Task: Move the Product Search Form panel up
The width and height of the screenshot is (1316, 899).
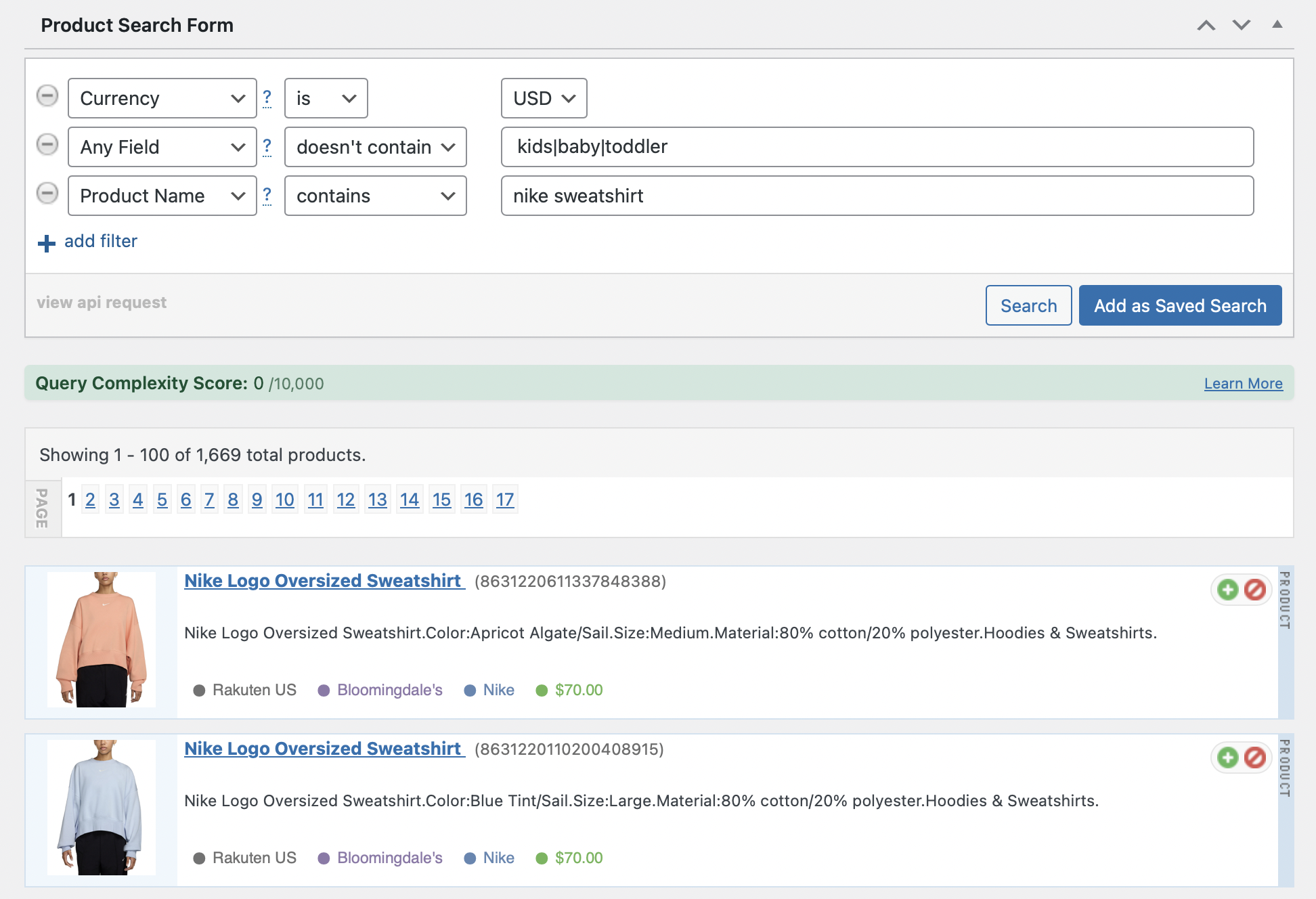Action: pos(1206,25)
